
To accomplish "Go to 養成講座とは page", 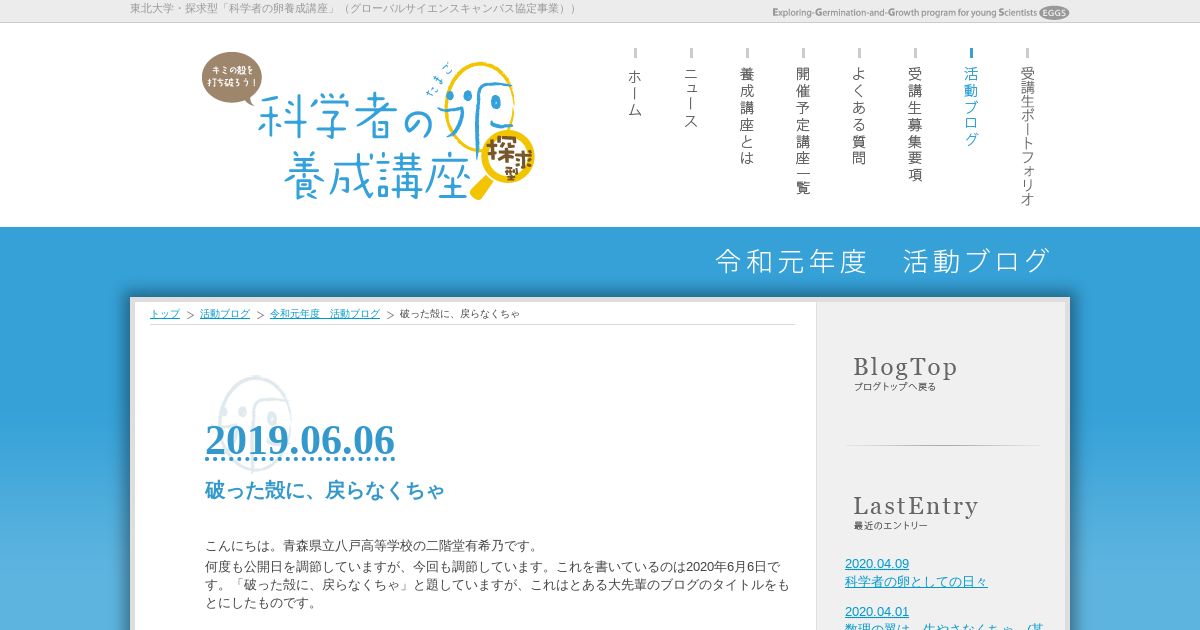I will pyautogui.click(x=747, y=108).
